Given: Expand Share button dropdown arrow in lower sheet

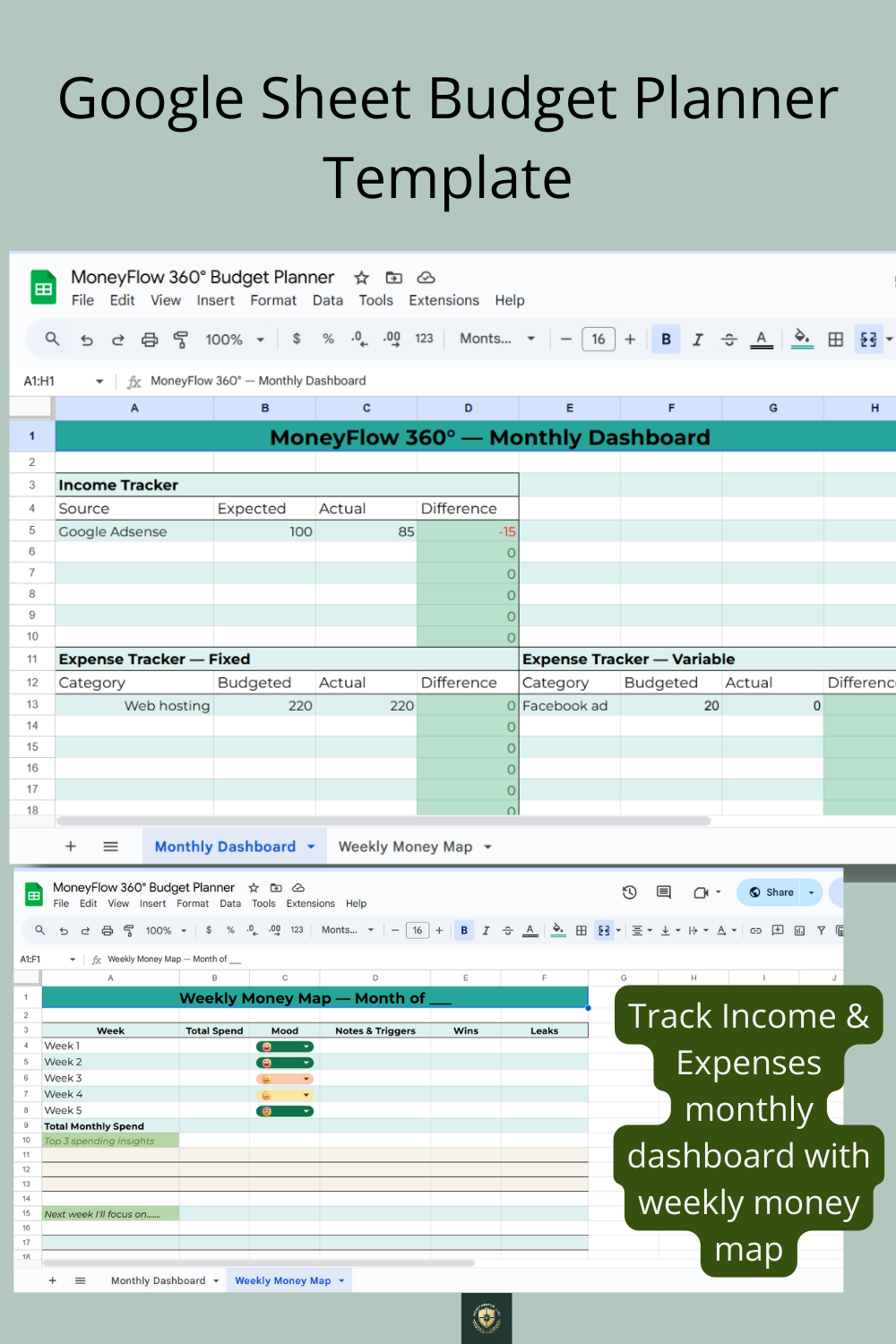Looking at the screenshot, I should [x=812, y=892].
